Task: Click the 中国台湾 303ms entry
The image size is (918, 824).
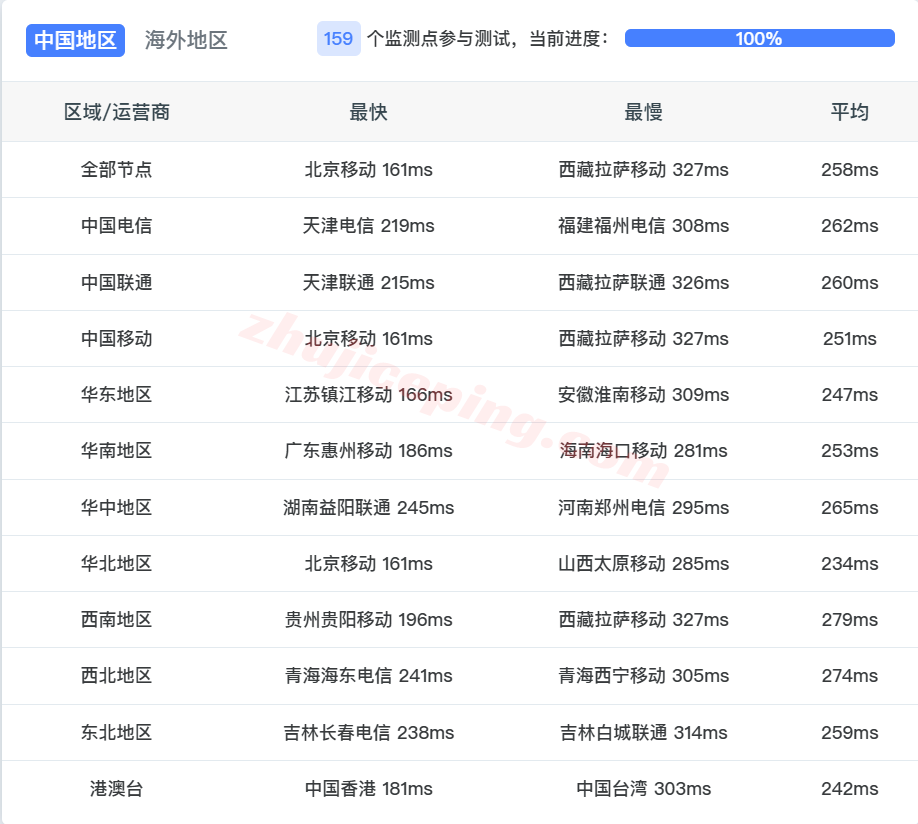Action: [x=644, y=788]
